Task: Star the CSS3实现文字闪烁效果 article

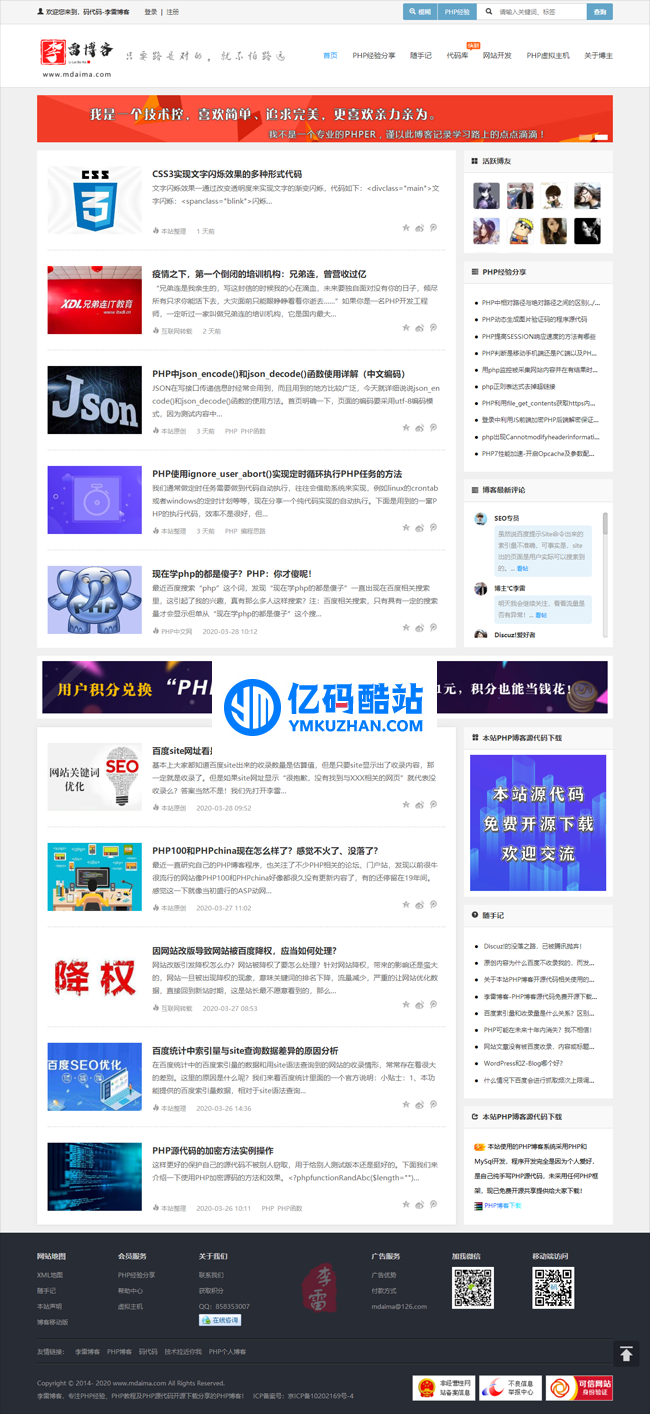Action: [x=406, y=228]
